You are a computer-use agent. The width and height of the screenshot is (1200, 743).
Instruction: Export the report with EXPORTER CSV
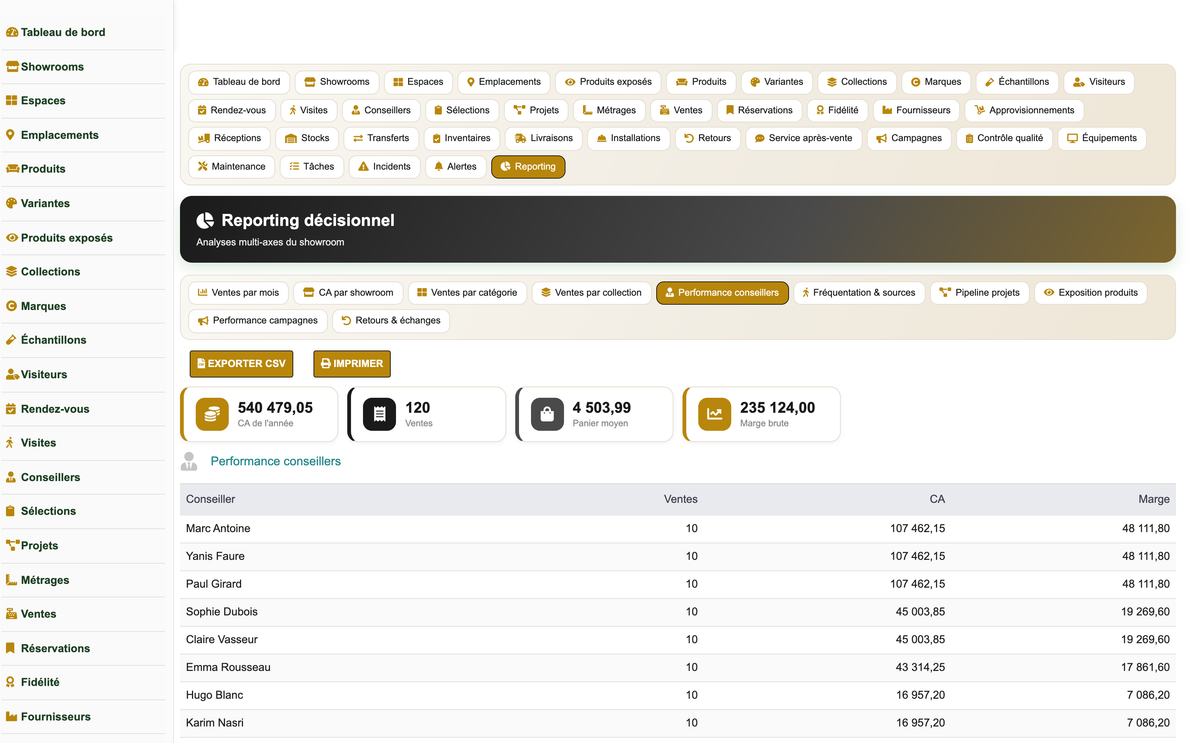pyautogui.click(x=241, y=364)
